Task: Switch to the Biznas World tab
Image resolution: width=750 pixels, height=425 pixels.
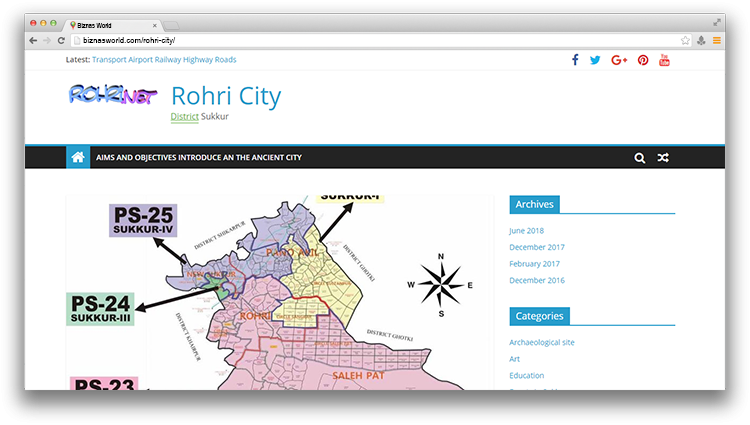Action: click(x=110, y=23)
